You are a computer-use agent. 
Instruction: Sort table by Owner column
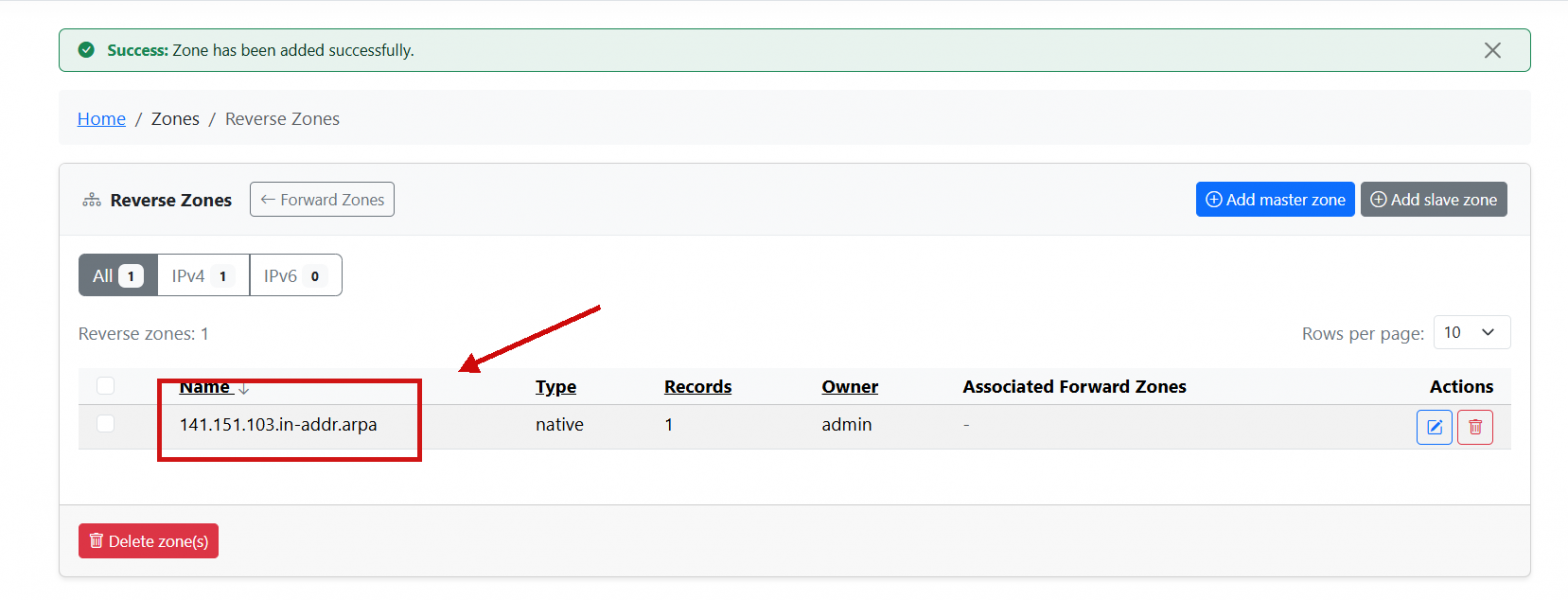pos(849,387)
